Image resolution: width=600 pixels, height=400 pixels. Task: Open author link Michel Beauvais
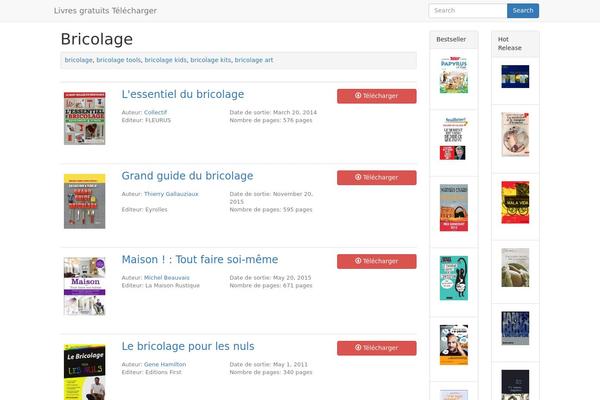(166, 278)
